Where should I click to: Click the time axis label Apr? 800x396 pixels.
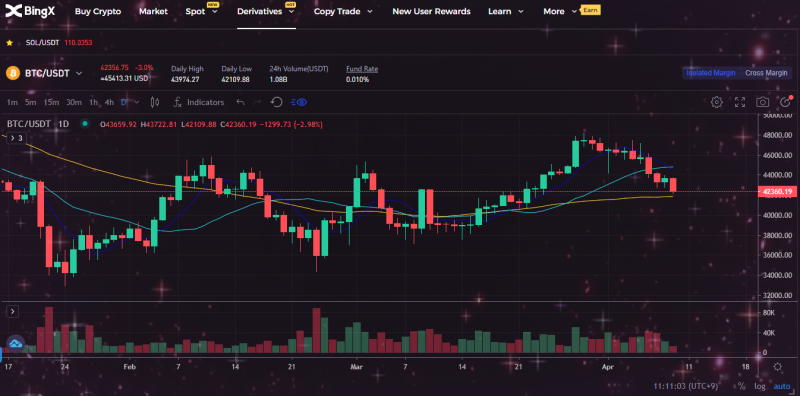pos(608,366)
